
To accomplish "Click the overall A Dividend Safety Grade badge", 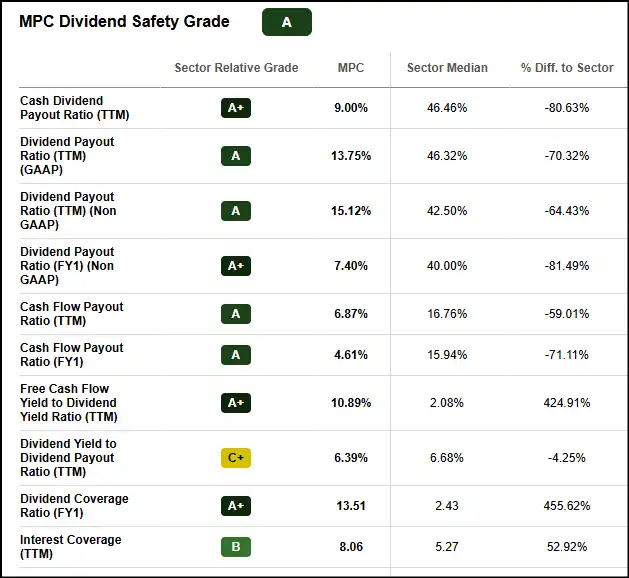I will click(x=287, y=22).
